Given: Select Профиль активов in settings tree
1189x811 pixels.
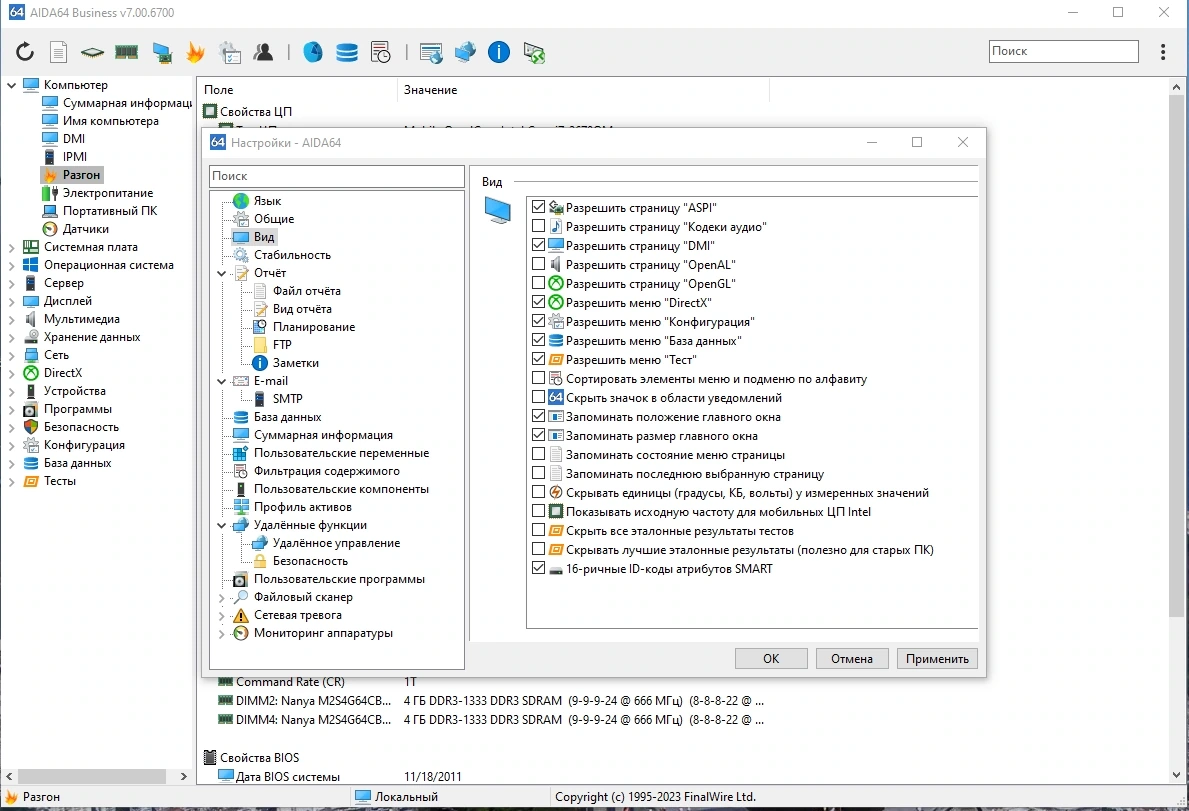Looking at the screenshot, I should pos(303,507).
